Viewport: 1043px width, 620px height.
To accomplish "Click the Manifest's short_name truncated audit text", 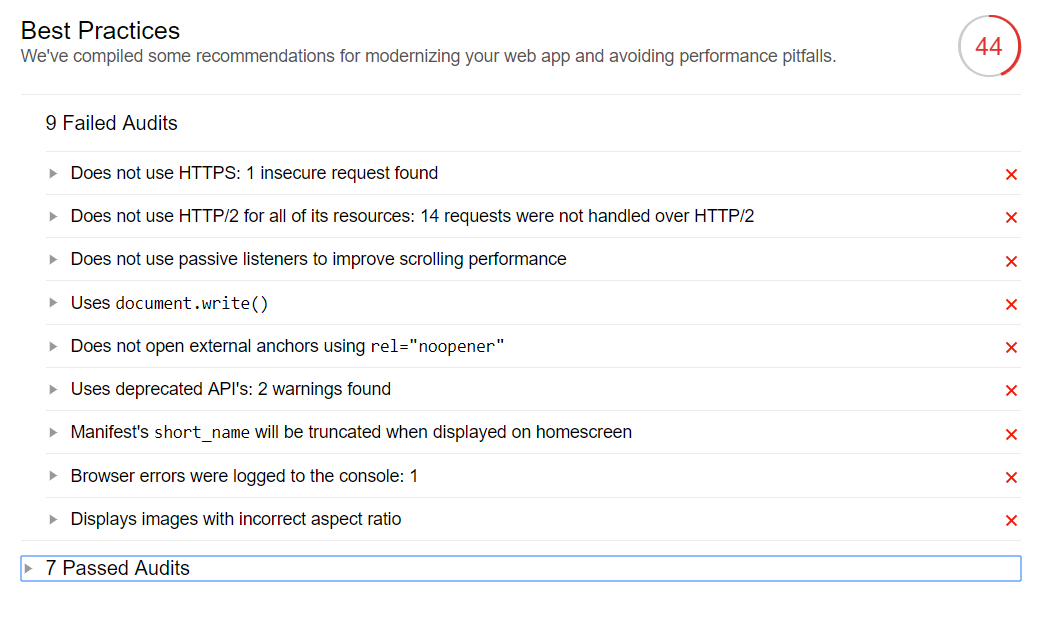I will pos(351,432).
